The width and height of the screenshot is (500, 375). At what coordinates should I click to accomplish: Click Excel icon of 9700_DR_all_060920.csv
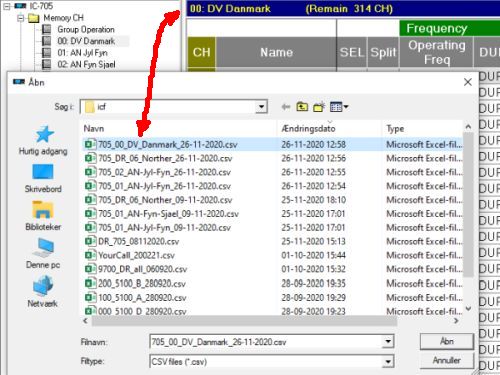click(90, 269)
